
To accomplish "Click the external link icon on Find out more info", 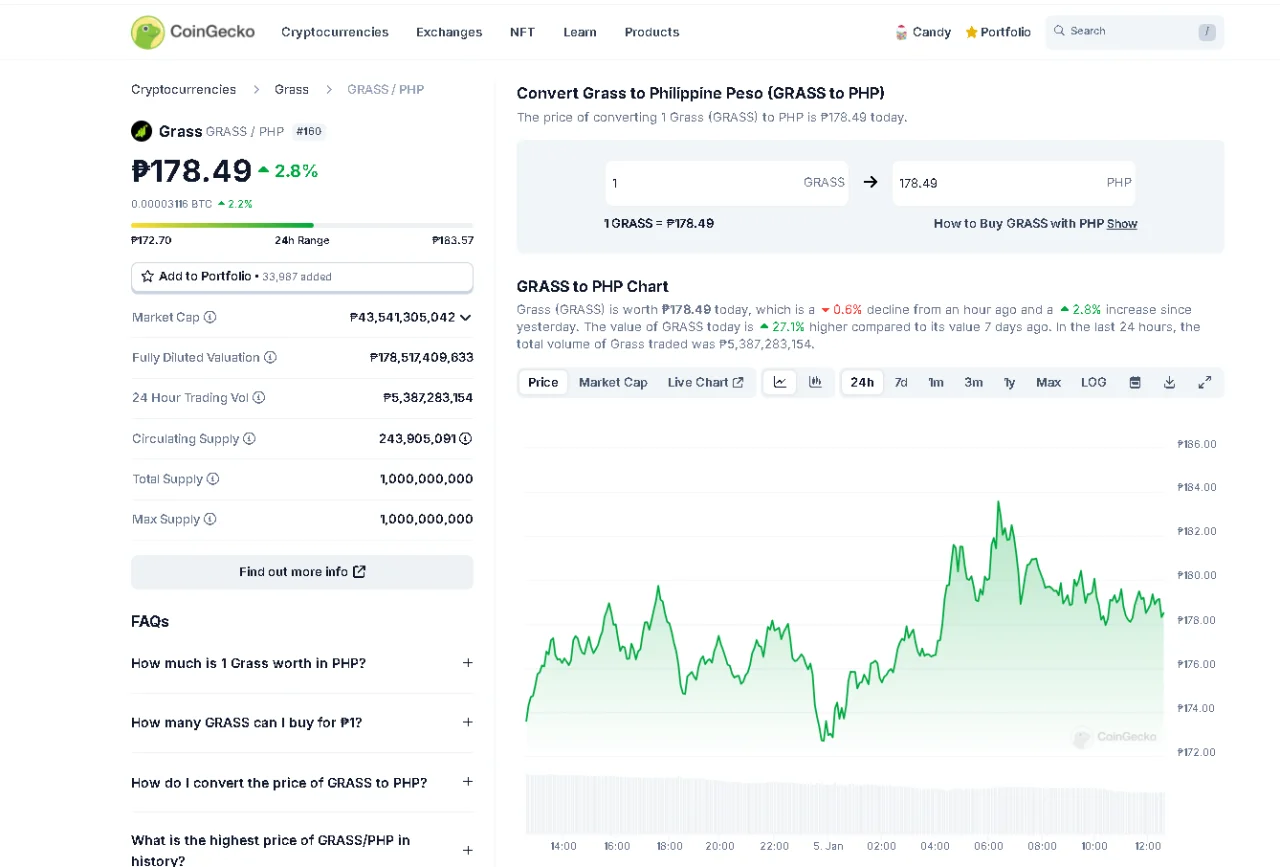I will click(360, 572).
